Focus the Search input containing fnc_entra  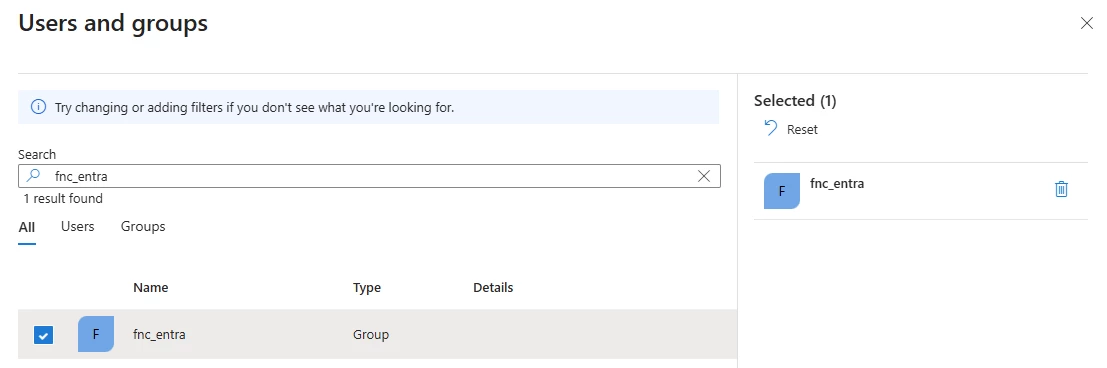(x=369, y=176)
